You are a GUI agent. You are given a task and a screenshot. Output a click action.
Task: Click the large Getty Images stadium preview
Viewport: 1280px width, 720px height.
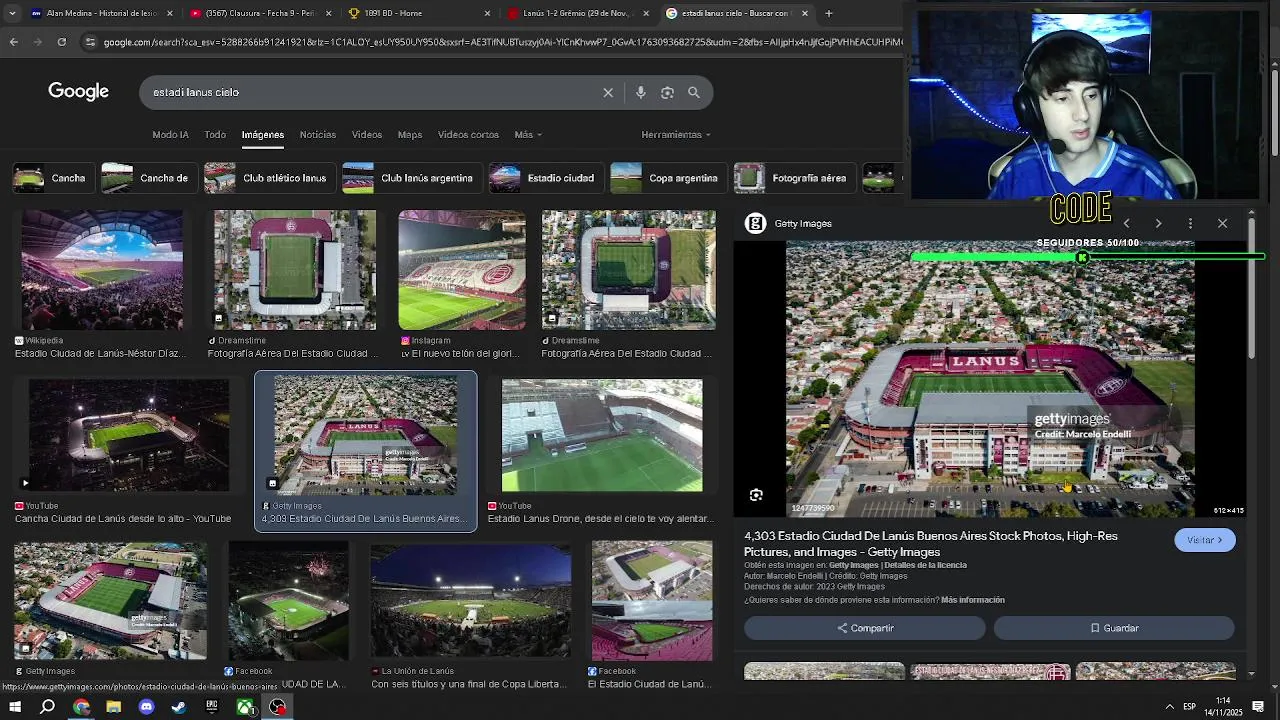(x=990, y=380)
